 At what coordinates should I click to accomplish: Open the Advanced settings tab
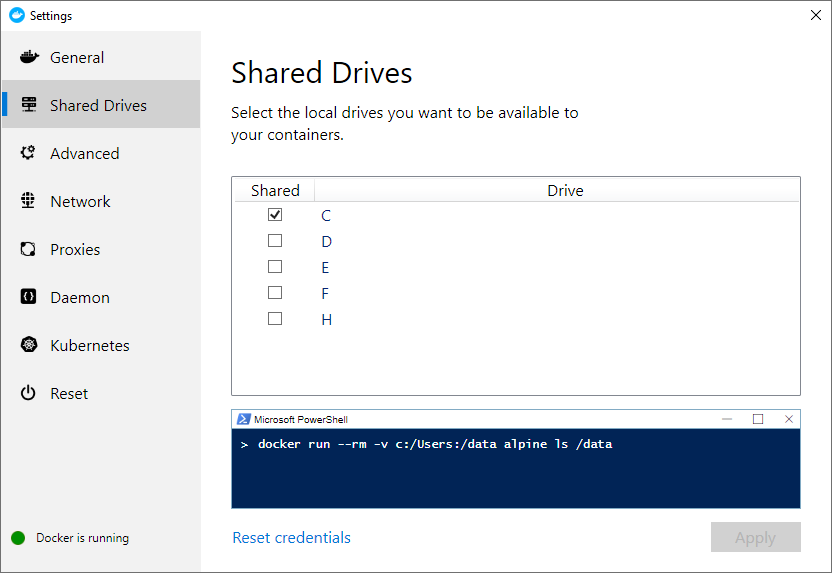point(101,153)
